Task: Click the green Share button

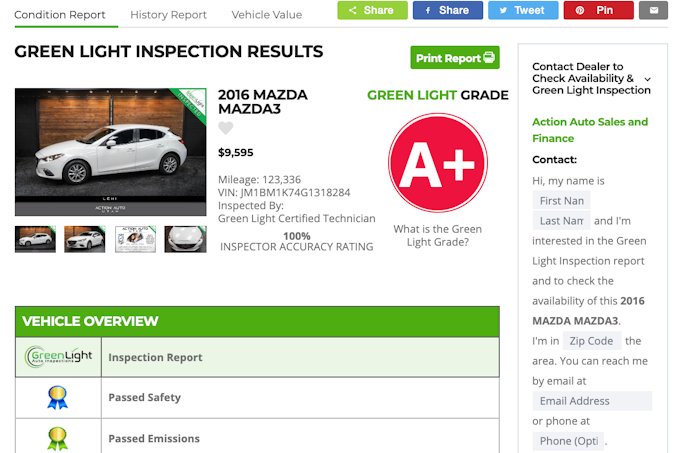Action: coord(372,11)
